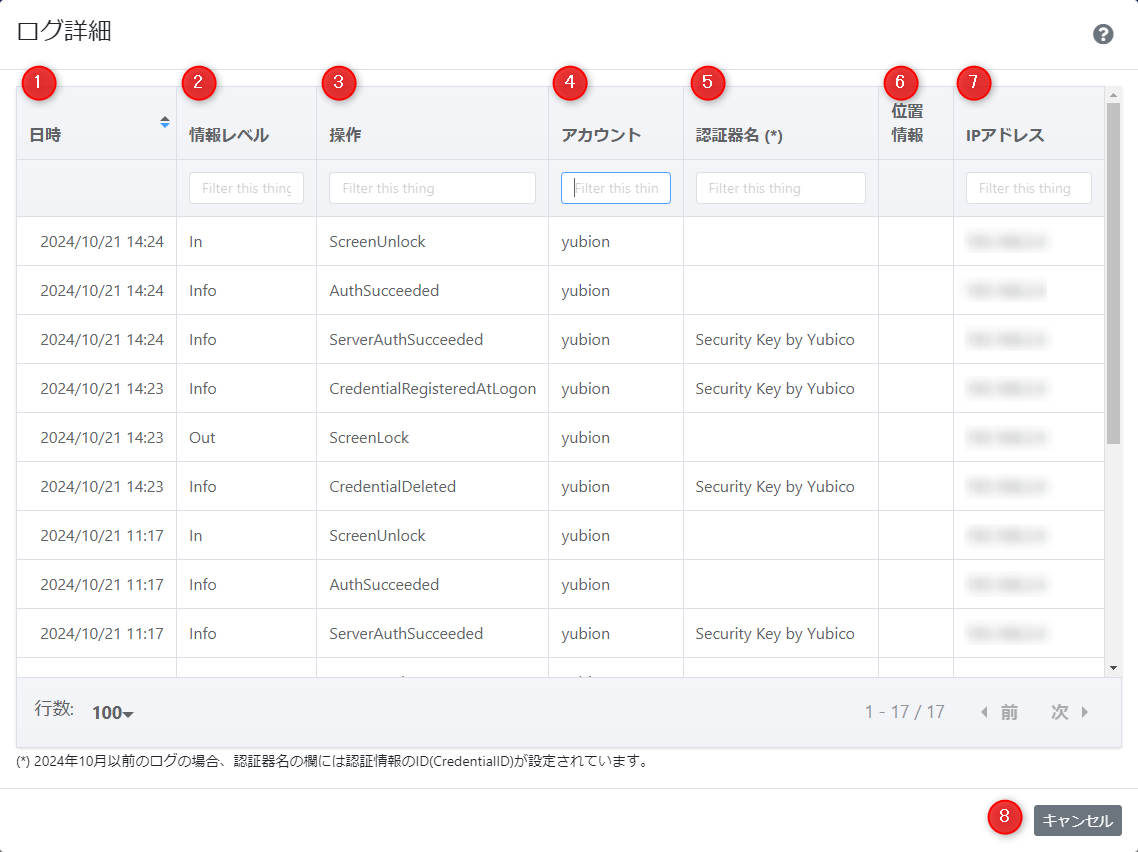Click the 1 - 17 / 17 pagination text
This screenshot has height=852, width=1138.
pos(904,712)
